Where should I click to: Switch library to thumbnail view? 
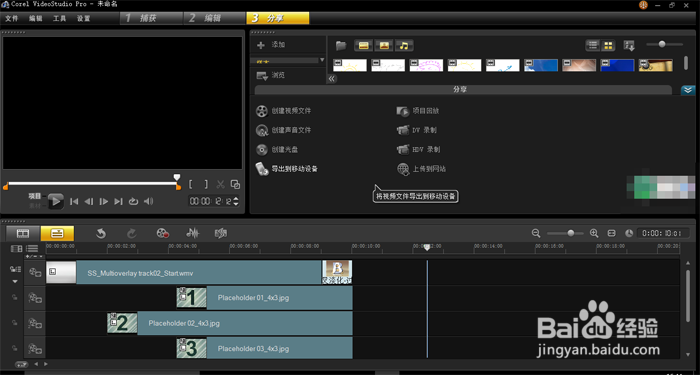pos(608,45)
